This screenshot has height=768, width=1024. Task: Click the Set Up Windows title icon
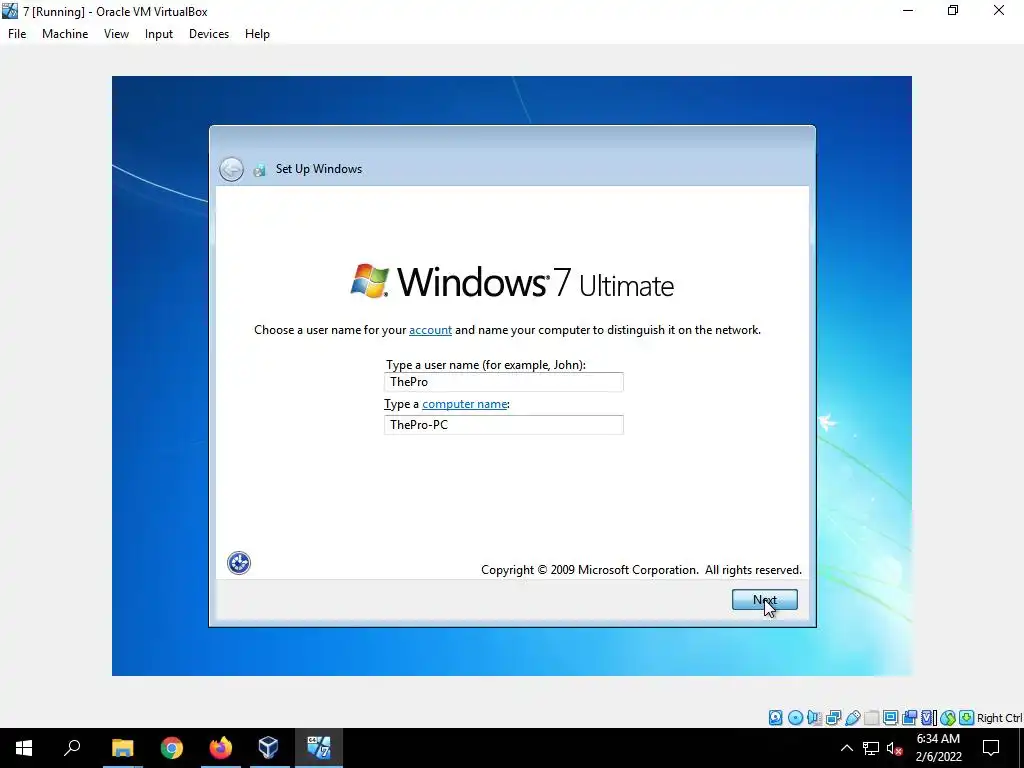[259, 170]
